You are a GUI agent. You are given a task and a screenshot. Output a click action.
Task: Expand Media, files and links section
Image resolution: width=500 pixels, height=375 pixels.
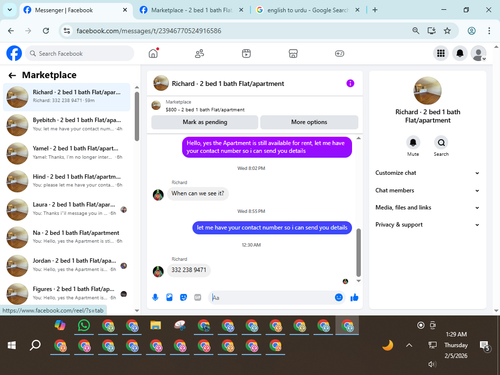(x=427, y=208)
